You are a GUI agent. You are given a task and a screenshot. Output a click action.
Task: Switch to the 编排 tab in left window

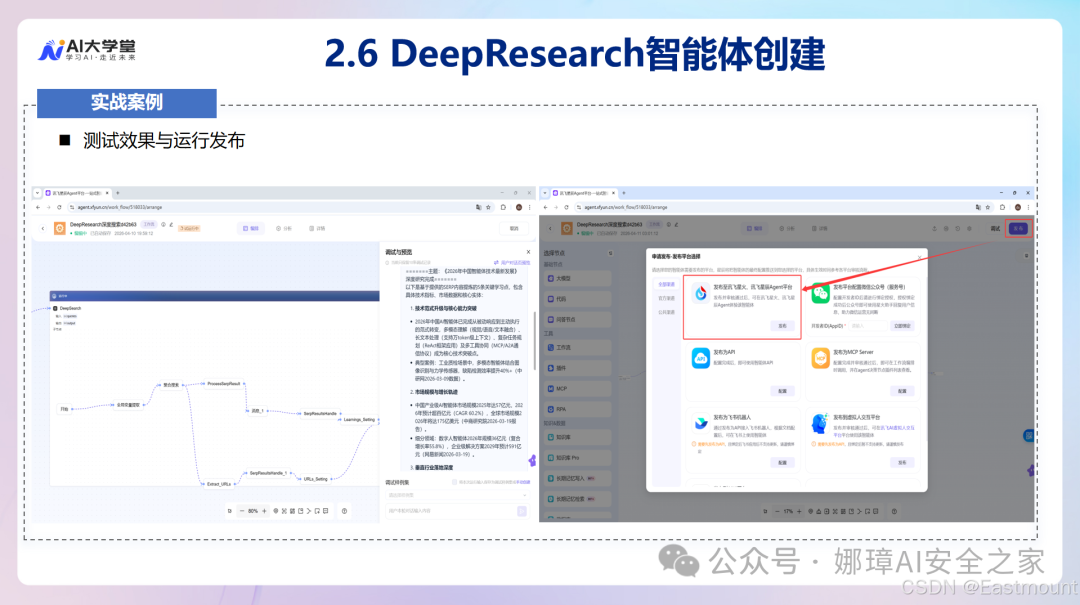251,228
